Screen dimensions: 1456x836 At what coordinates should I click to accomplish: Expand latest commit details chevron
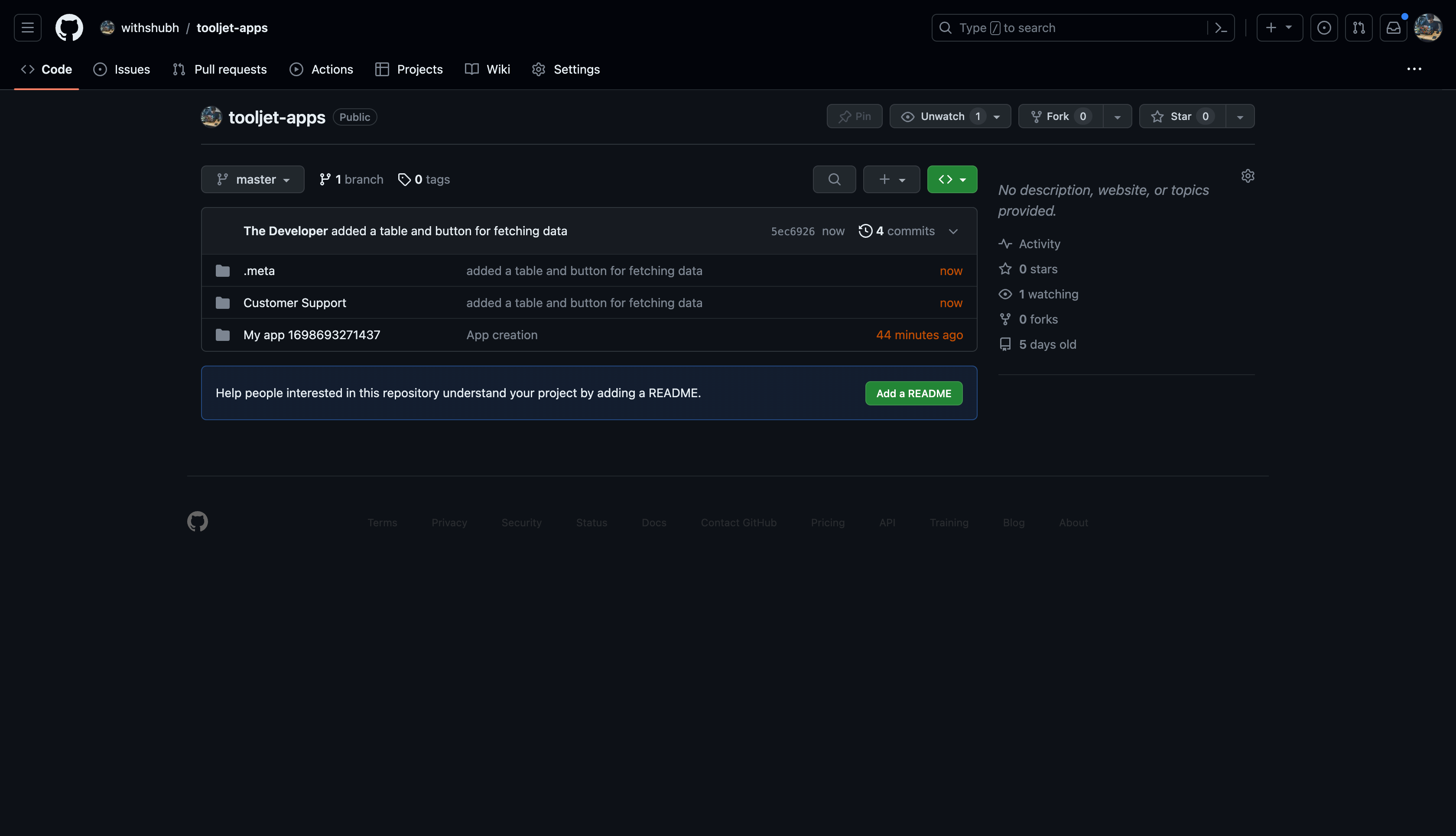[953, 231]
